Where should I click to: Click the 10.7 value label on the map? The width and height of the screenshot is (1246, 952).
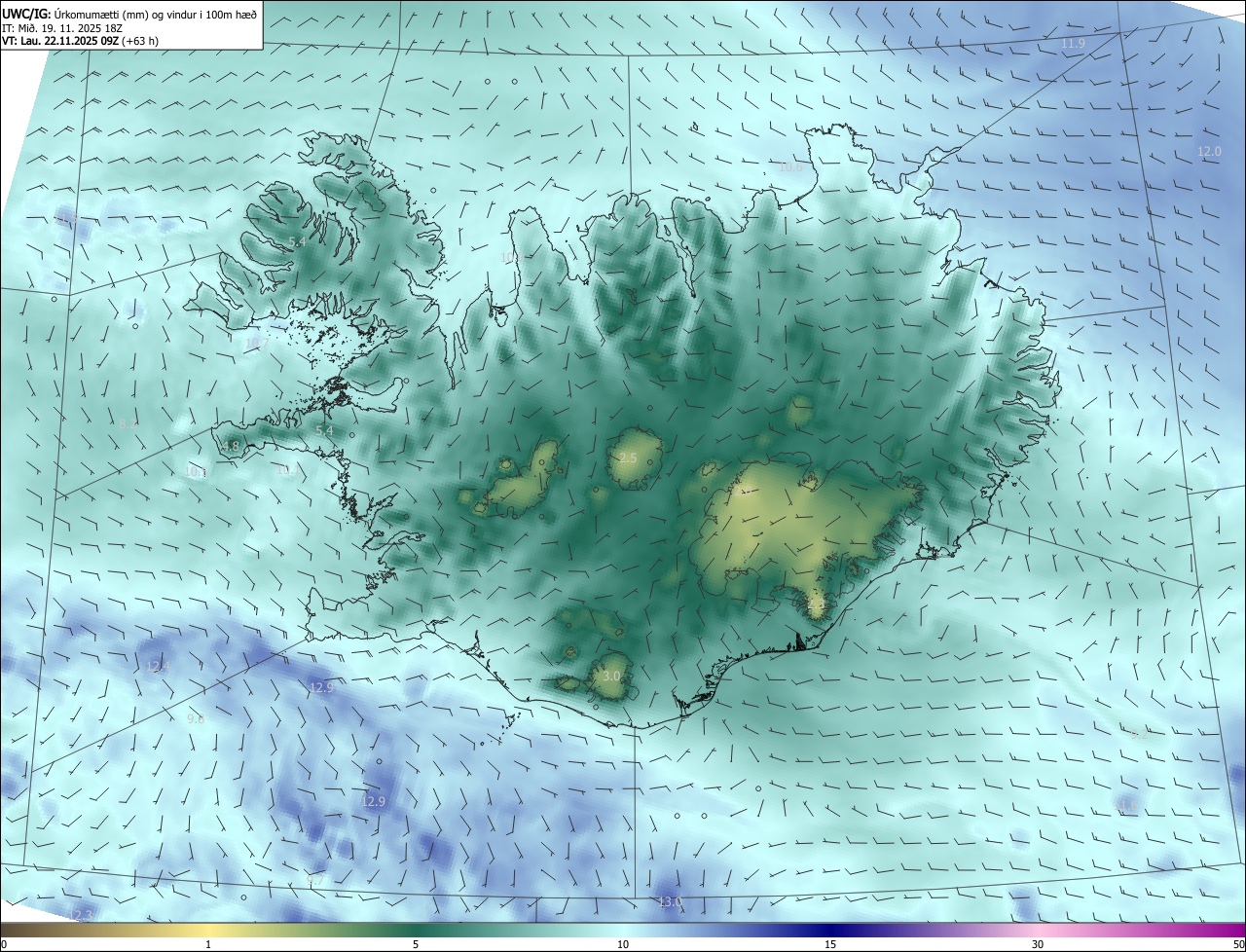tap(256, 343)
